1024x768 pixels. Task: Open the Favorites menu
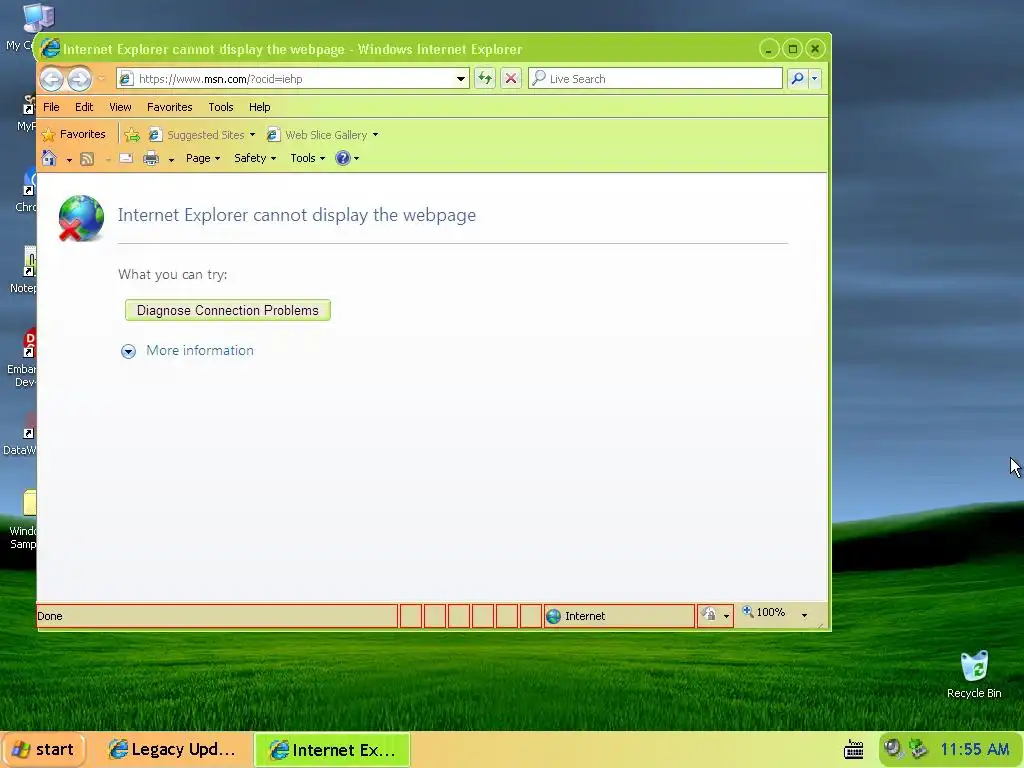click(170, 107)
